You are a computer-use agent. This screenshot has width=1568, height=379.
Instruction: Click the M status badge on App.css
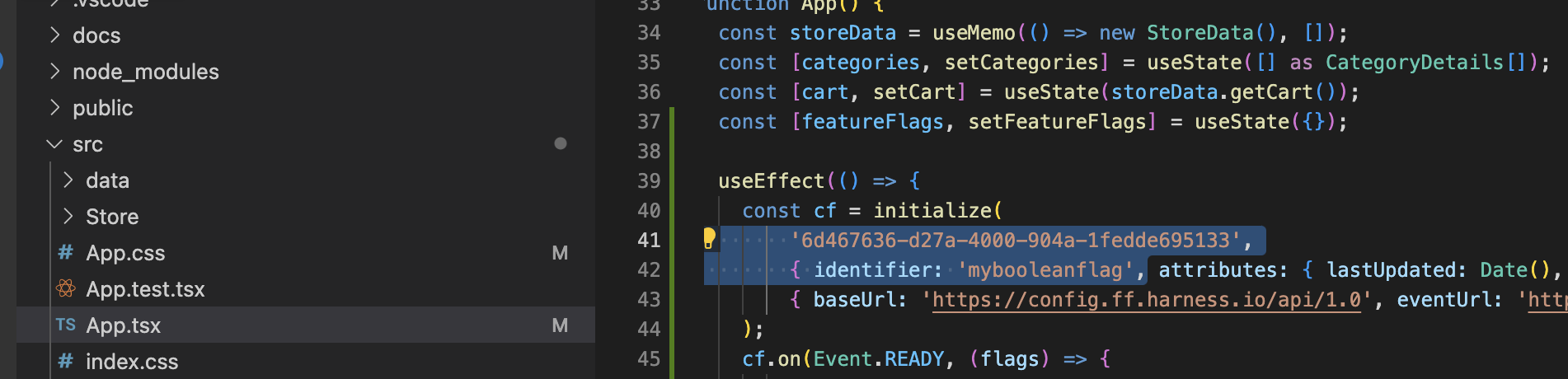pyautogui.click(x=560, y=253)
